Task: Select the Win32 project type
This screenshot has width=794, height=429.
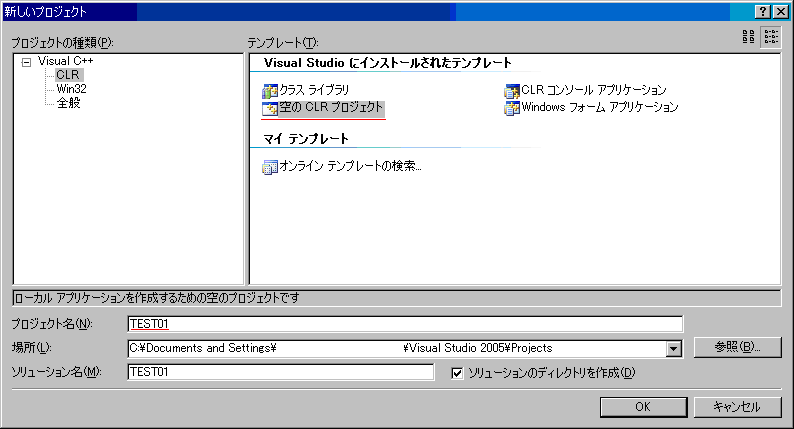Action: 71,89
